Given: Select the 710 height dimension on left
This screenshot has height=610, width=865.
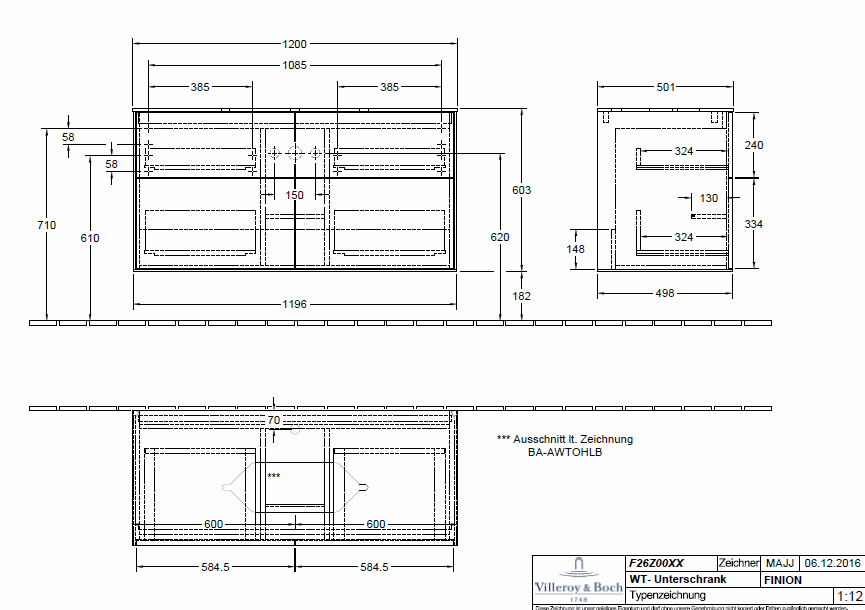Looking at the screenshot, I should click(47, 225).
